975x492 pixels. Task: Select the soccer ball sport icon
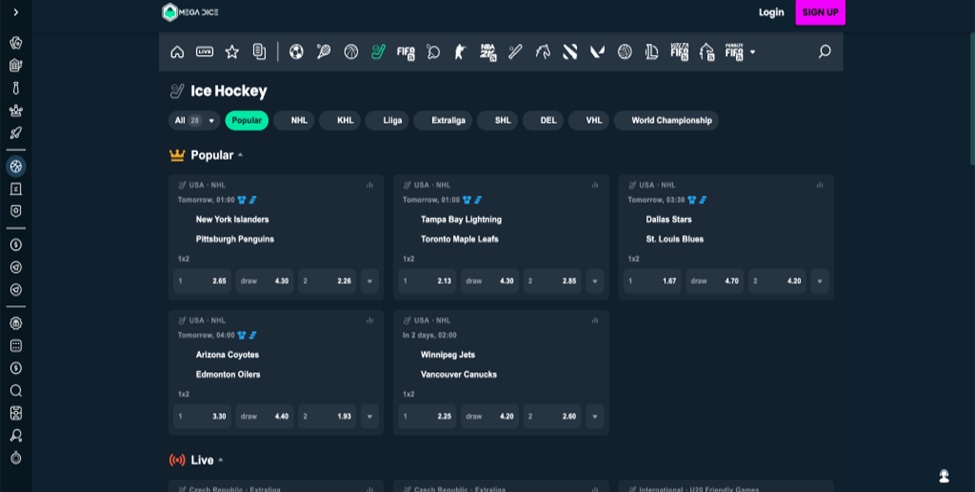click(296, 52)
